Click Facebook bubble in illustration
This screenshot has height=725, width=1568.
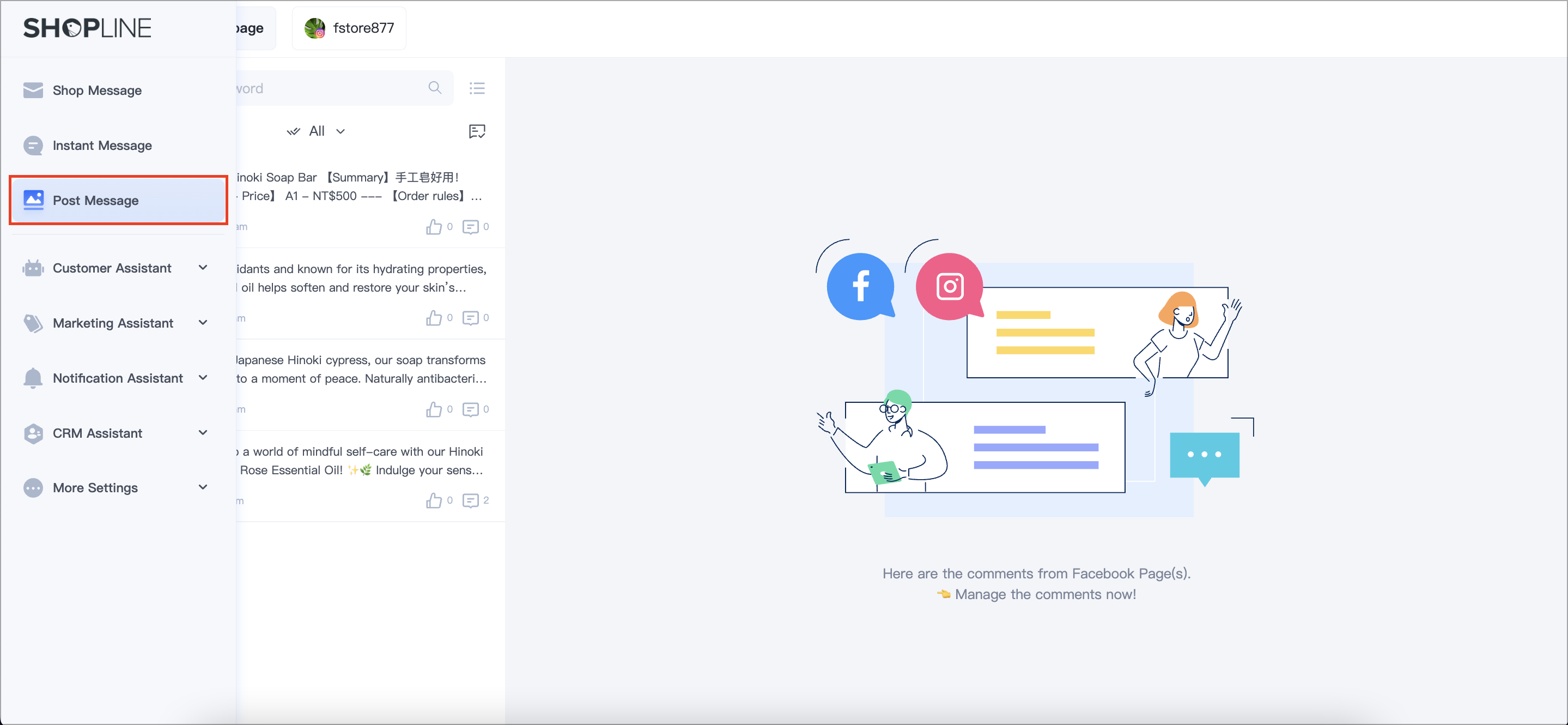(x=860, y=286)
